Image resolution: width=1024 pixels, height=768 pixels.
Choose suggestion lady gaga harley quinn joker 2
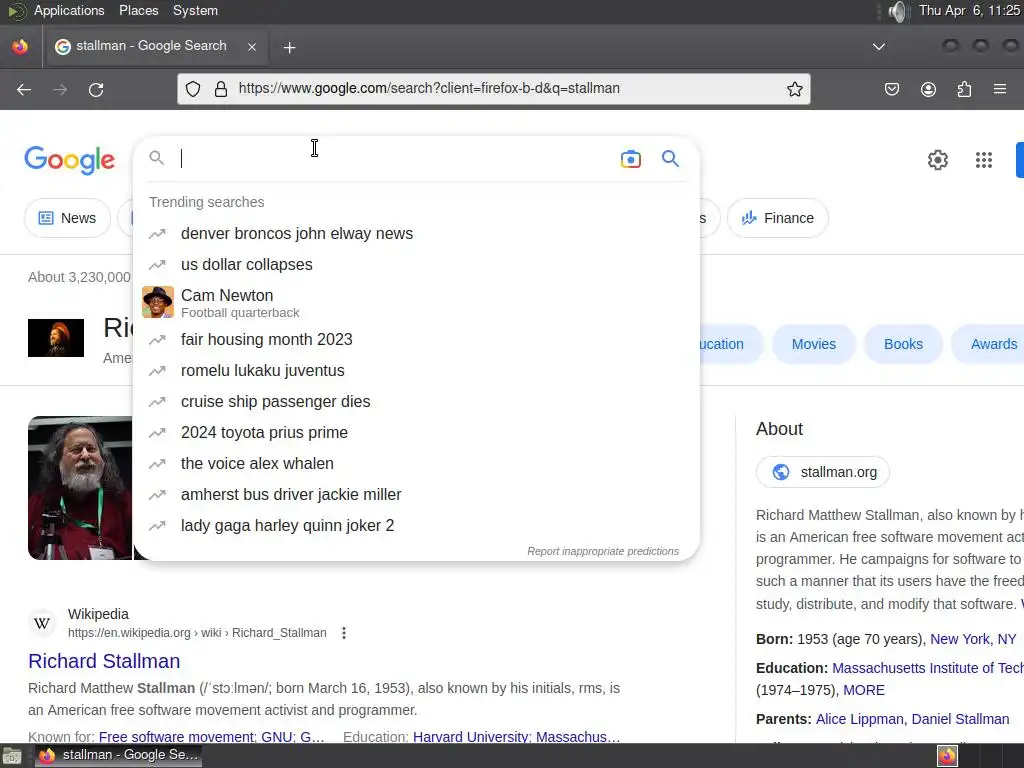coord(416,526)
